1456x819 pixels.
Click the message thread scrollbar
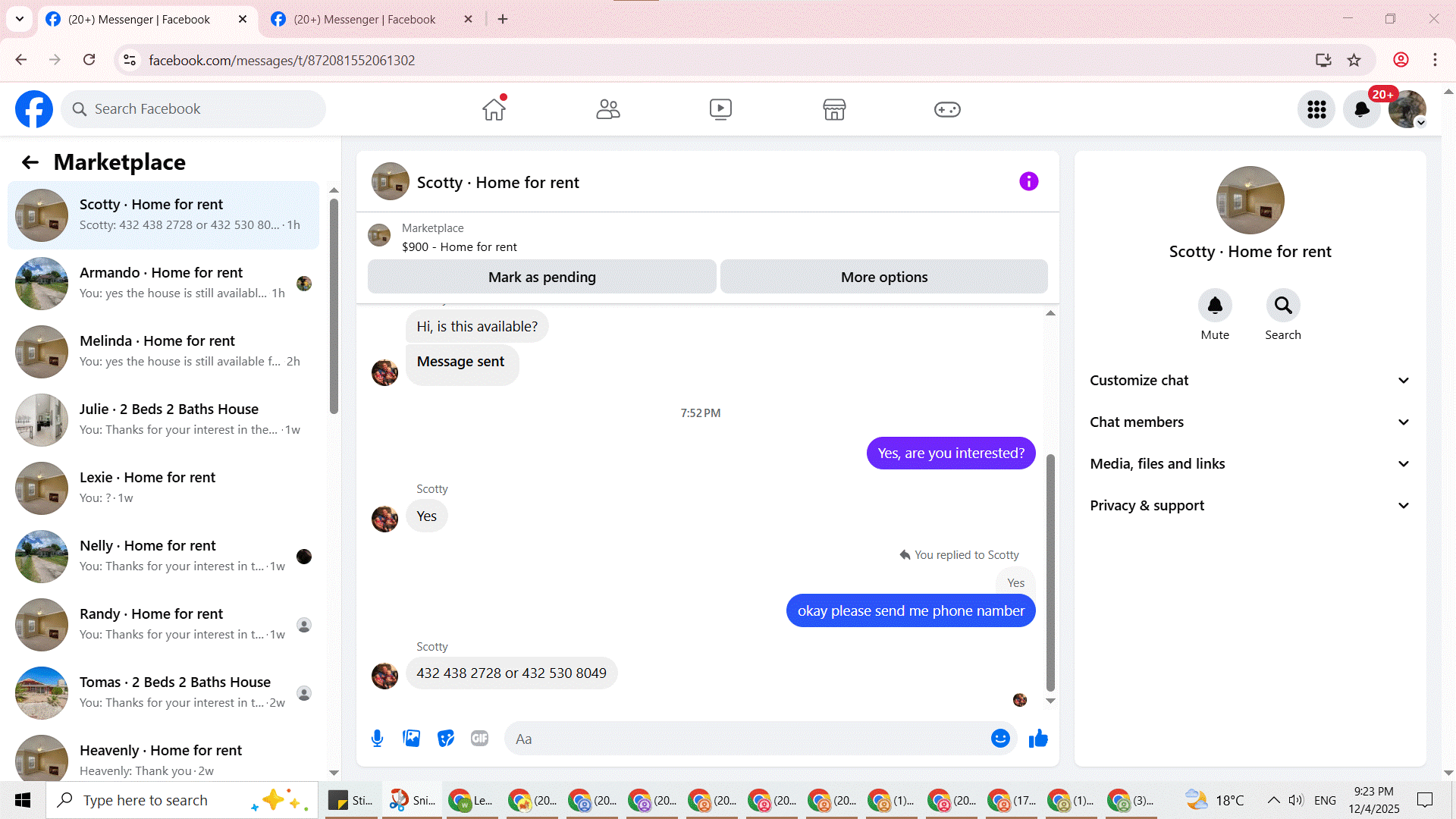1050,573
